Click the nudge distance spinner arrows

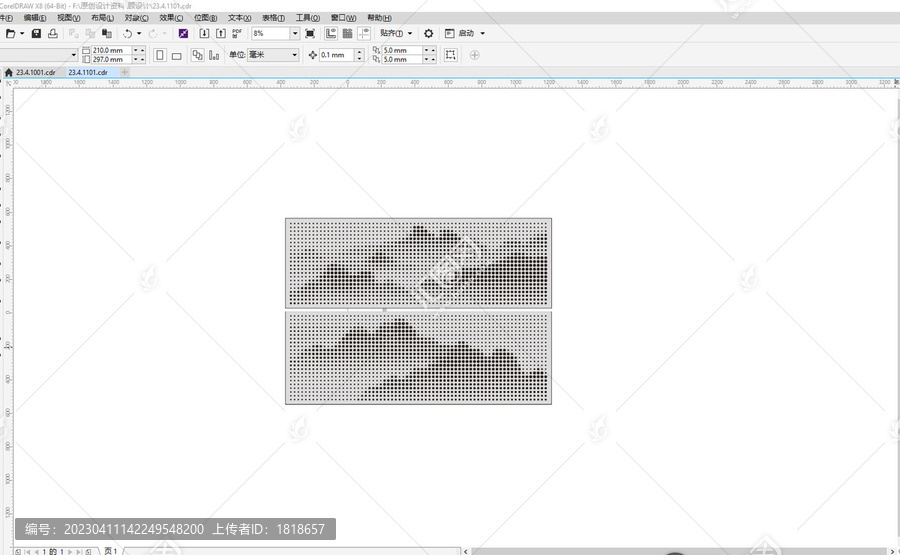tap(360, 55)
